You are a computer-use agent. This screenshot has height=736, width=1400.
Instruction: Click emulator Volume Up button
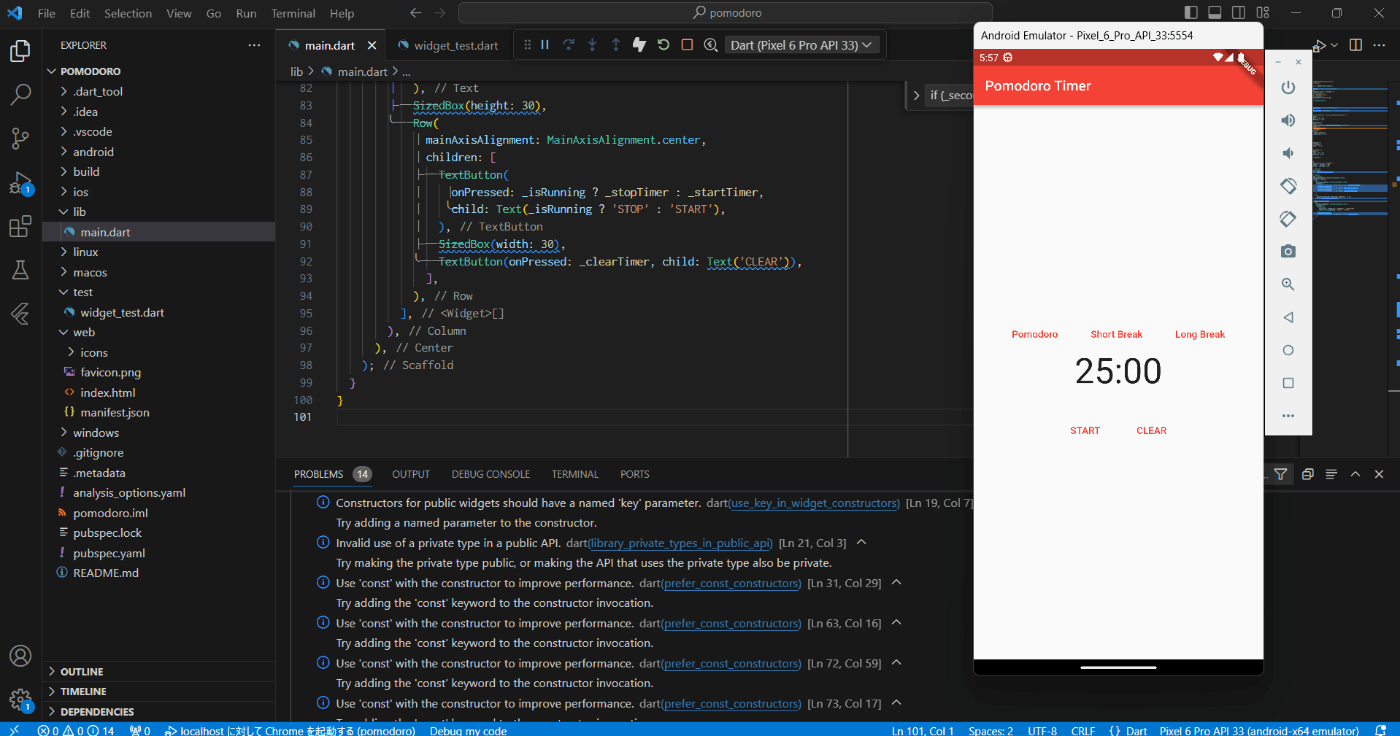[x=1288, y=120]
